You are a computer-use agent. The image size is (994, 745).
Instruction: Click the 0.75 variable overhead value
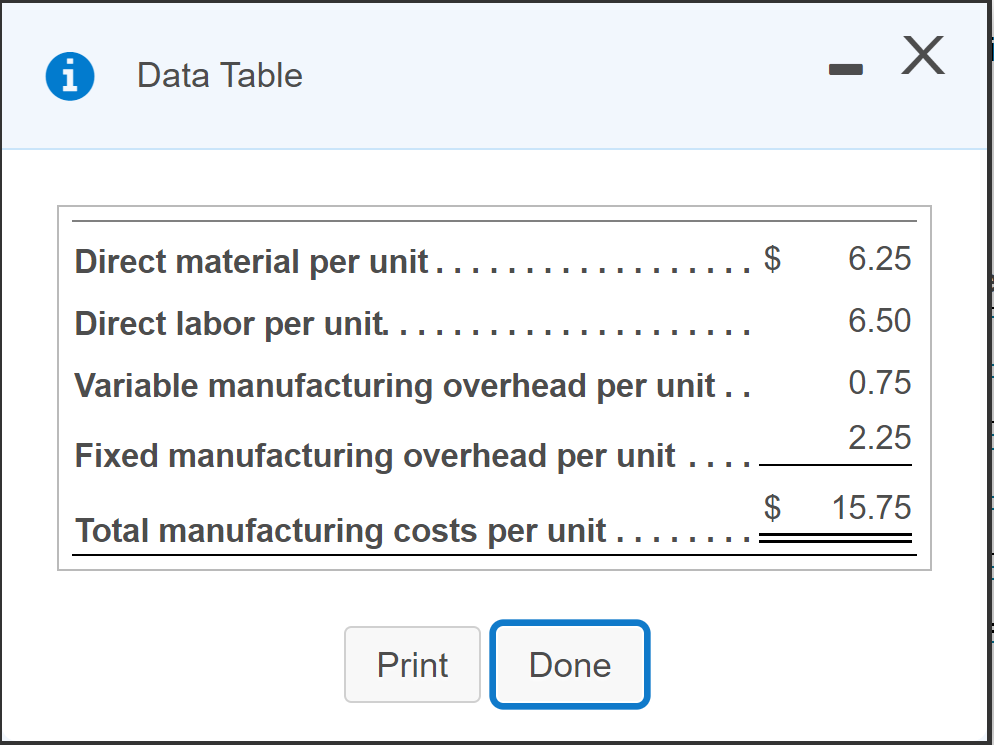point(880,383)
